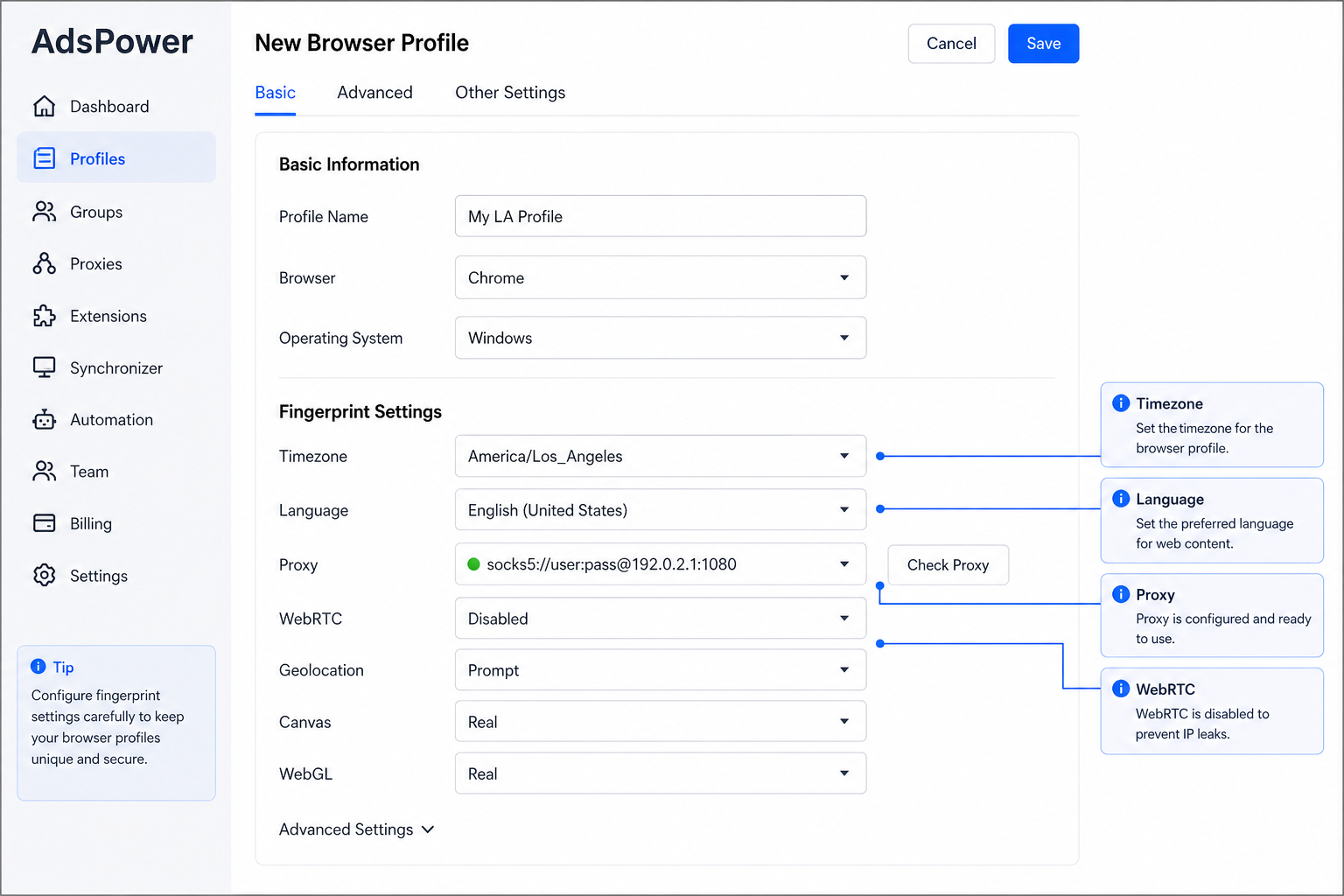1344x896 pixels.
Task: Click the Groups people icon
Action: (45, 212)
